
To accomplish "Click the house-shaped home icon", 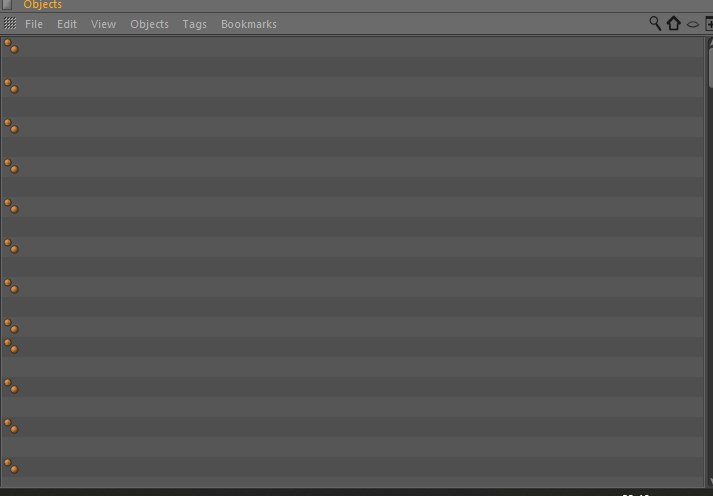I will [x=673, y=23].
